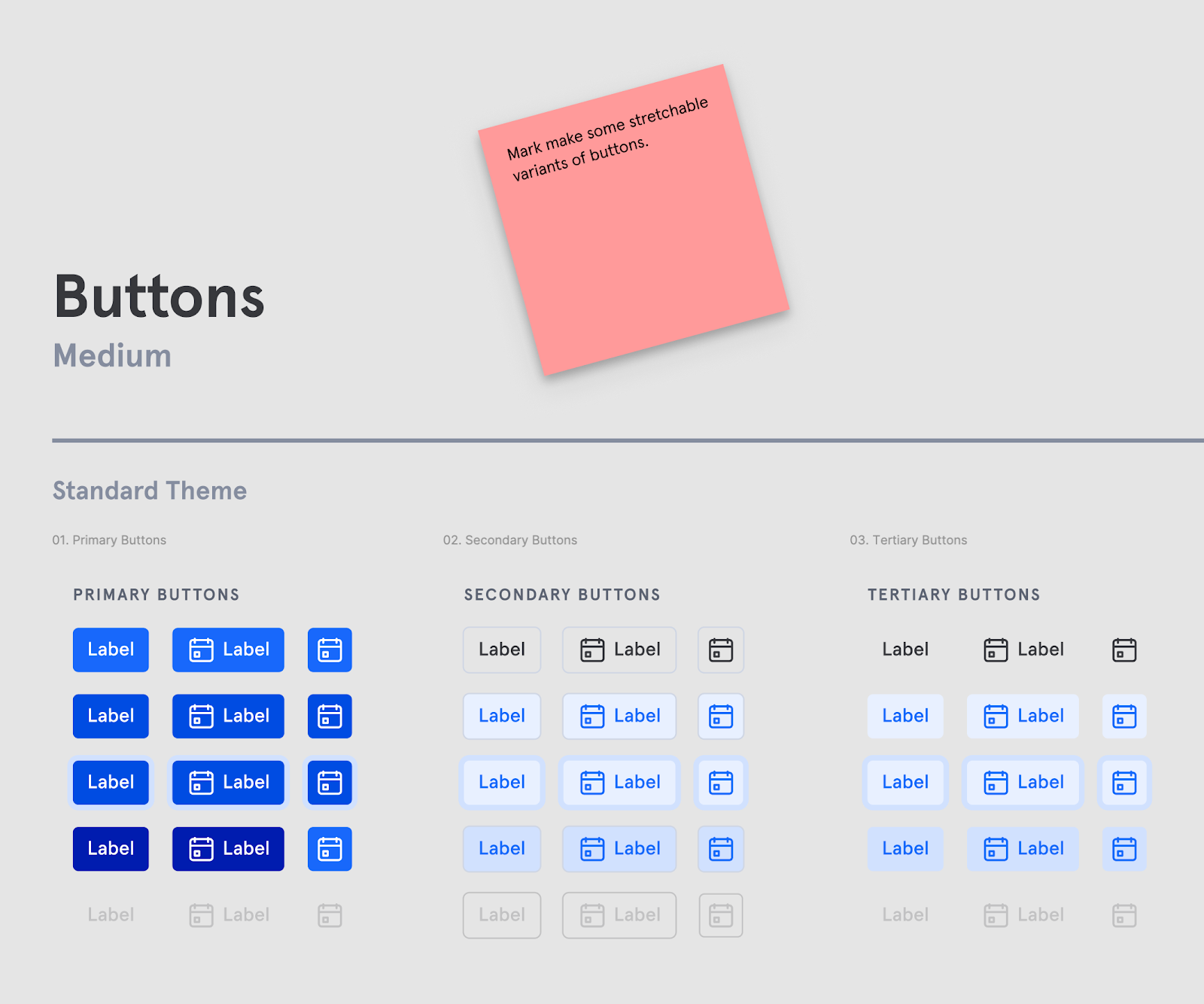This screenshot has width=1204, height=1004.
Task: Click the disabled gray primary calendar icon
Action: pyautogui.click(x=330, y=915)
